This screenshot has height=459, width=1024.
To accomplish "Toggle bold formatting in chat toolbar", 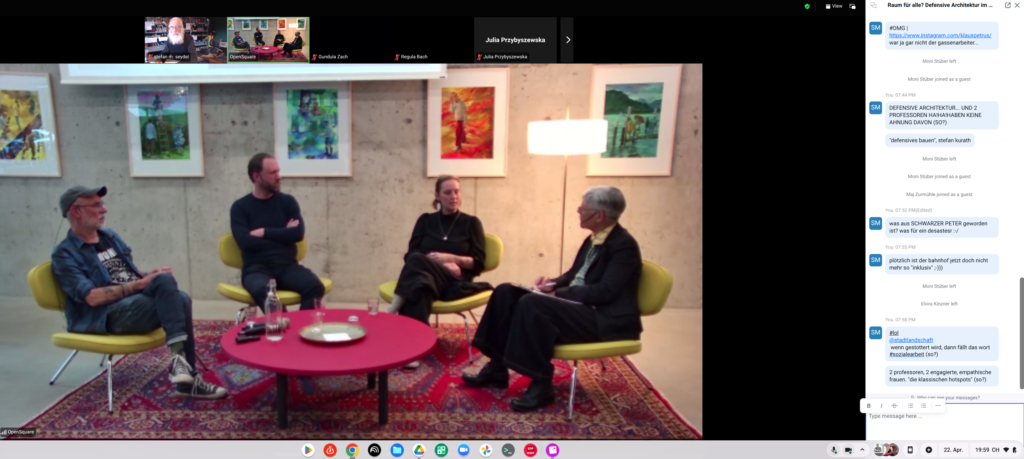I will point(869,405).
